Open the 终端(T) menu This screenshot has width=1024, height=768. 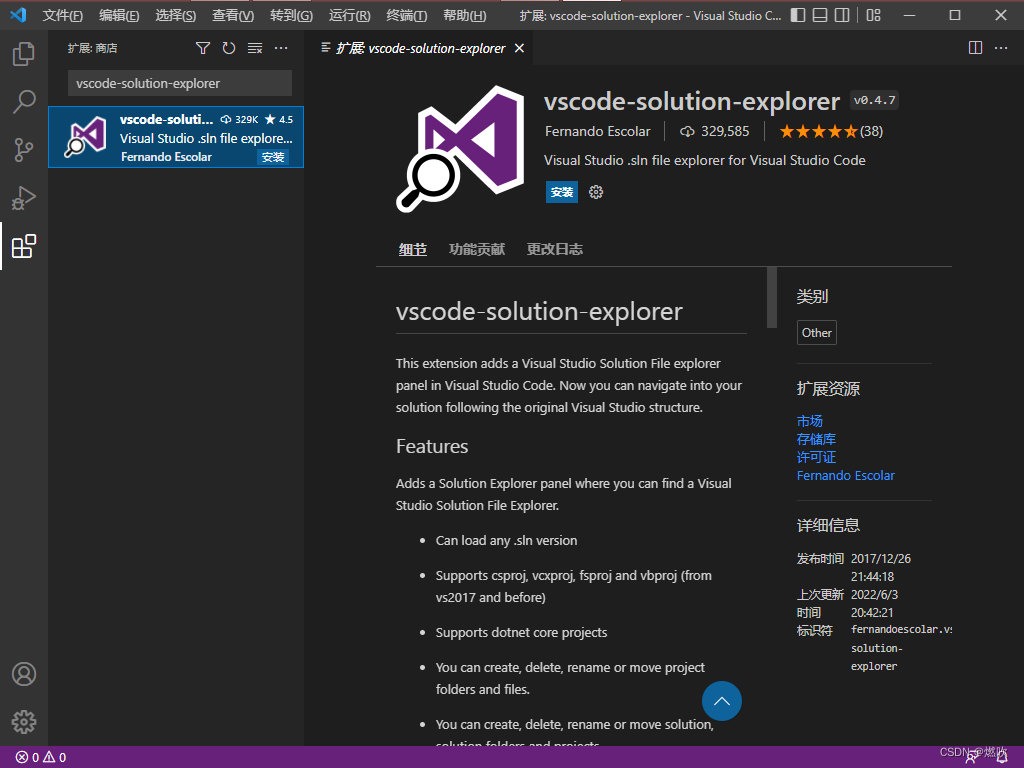[x=406, y=16]
